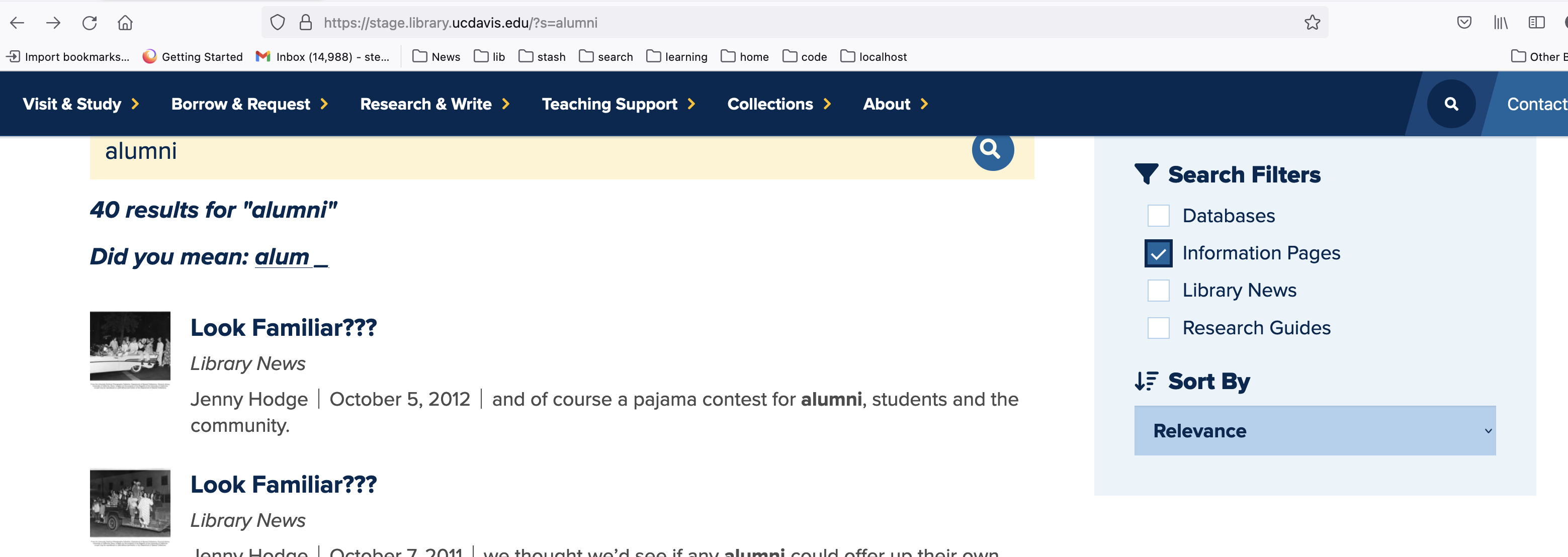
Task: Click the browser reload page icon
Action: (90, 23)
